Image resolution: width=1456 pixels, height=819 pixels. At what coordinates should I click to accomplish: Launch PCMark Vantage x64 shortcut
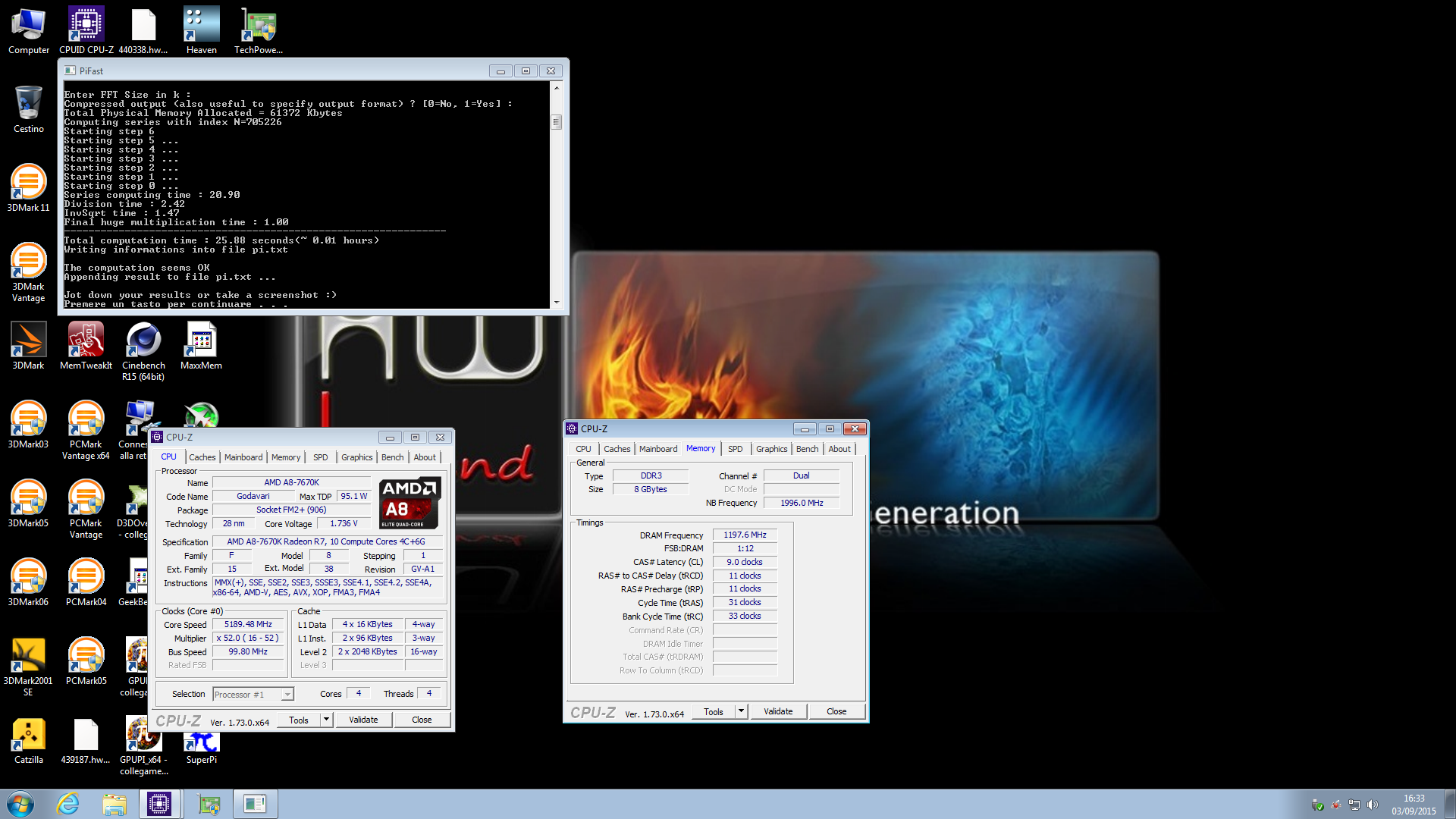click(86, 431)
